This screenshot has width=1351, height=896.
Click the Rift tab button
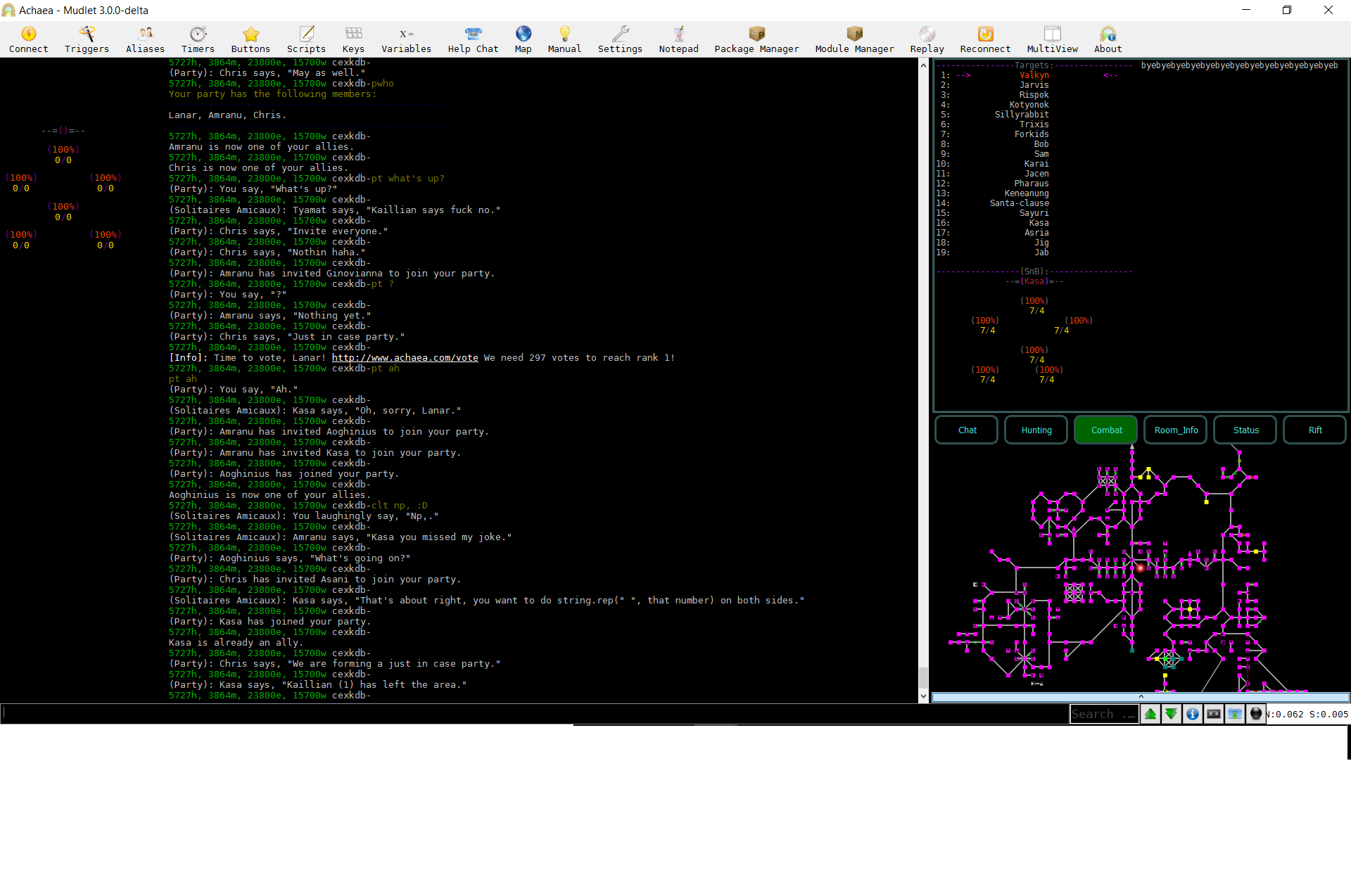tap(1315, 430)
